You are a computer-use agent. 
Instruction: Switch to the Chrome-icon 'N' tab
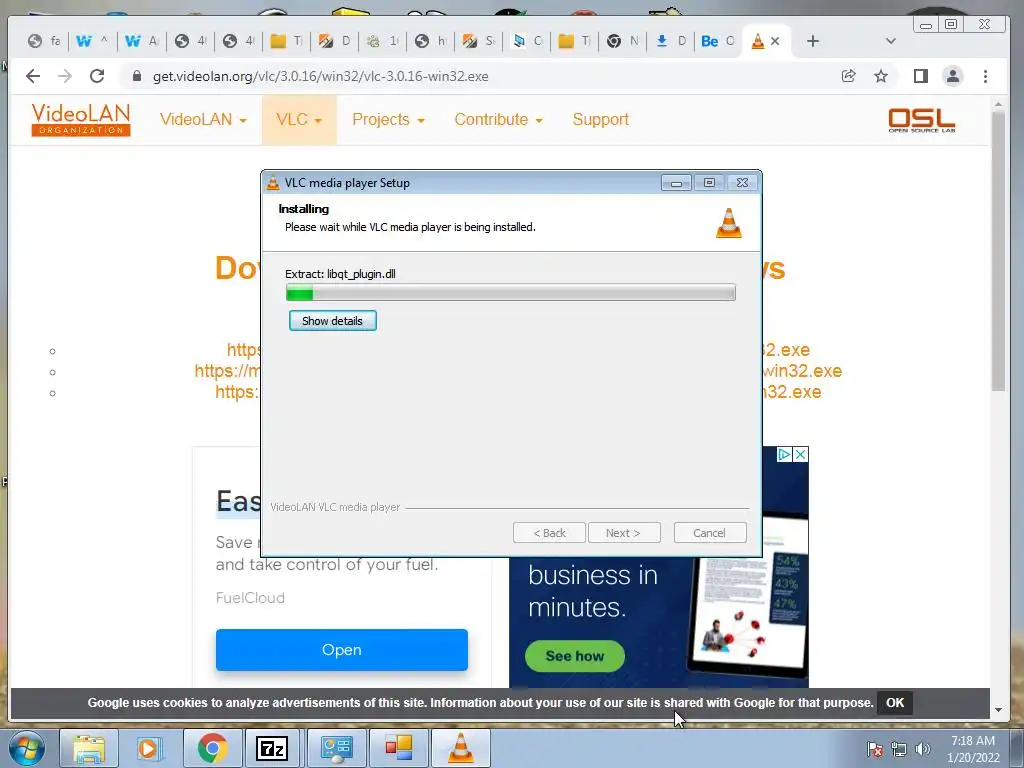pos(622,41)
